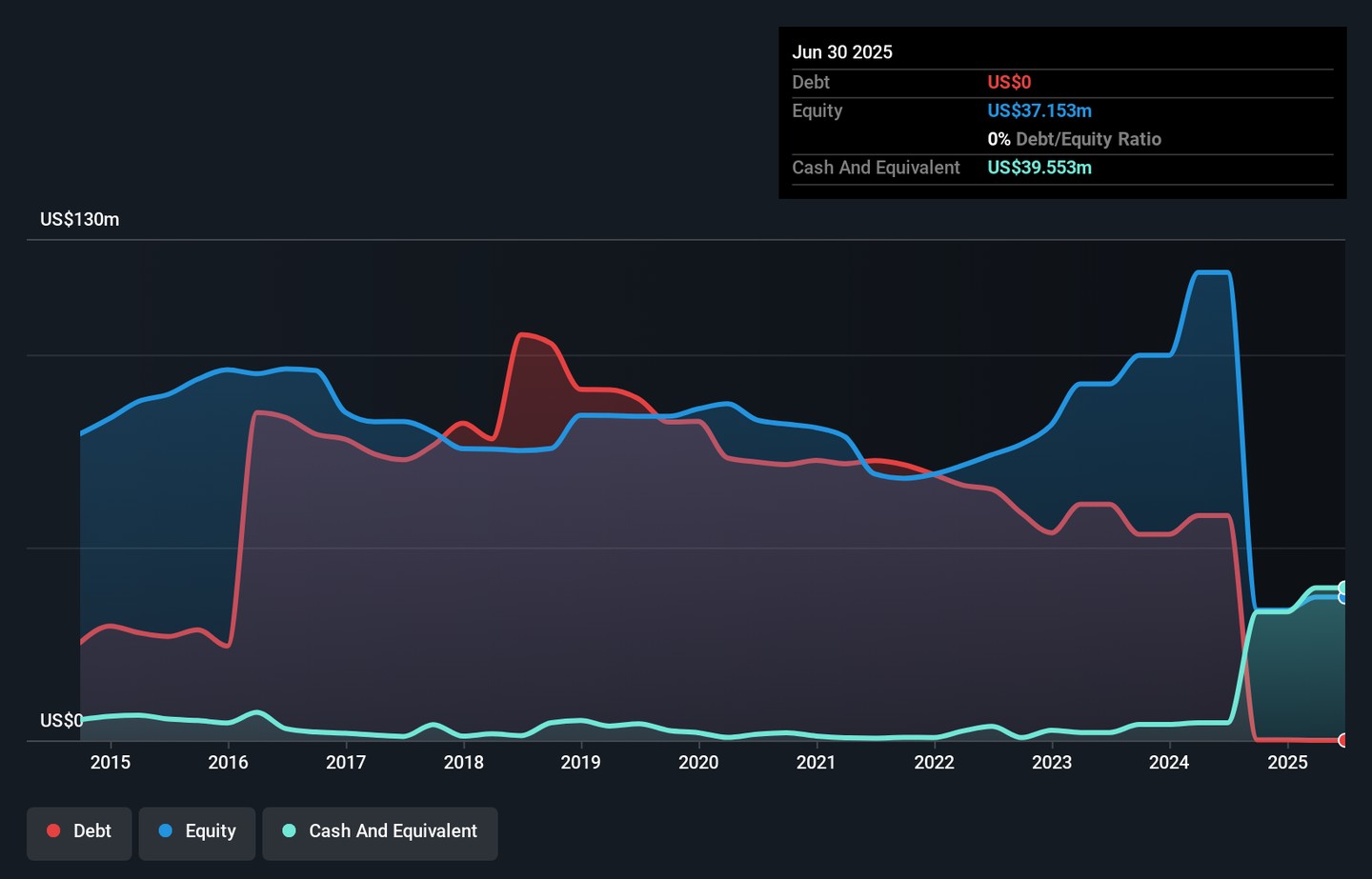Image resolution: width=1372 pixels, height=879 pixels.
Task: Click the blue Equity endpoint marker on chart
Action: [x=1343, y=597]
